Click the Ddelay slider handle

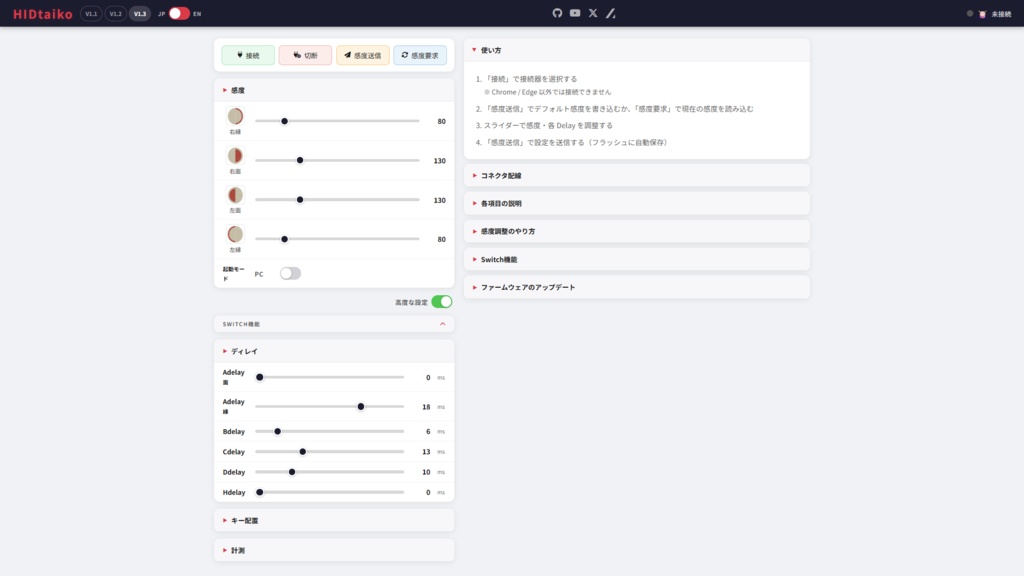point(292,472)
